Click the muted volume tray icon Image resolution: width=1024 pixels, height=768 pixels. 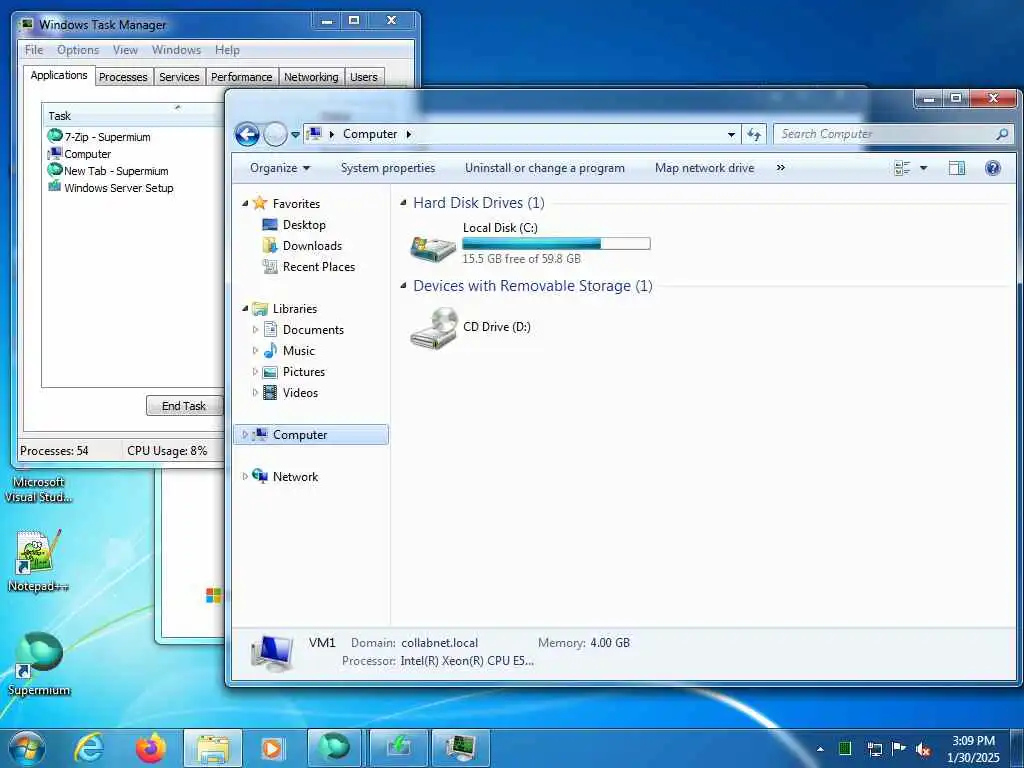click(x=923, y=749)
